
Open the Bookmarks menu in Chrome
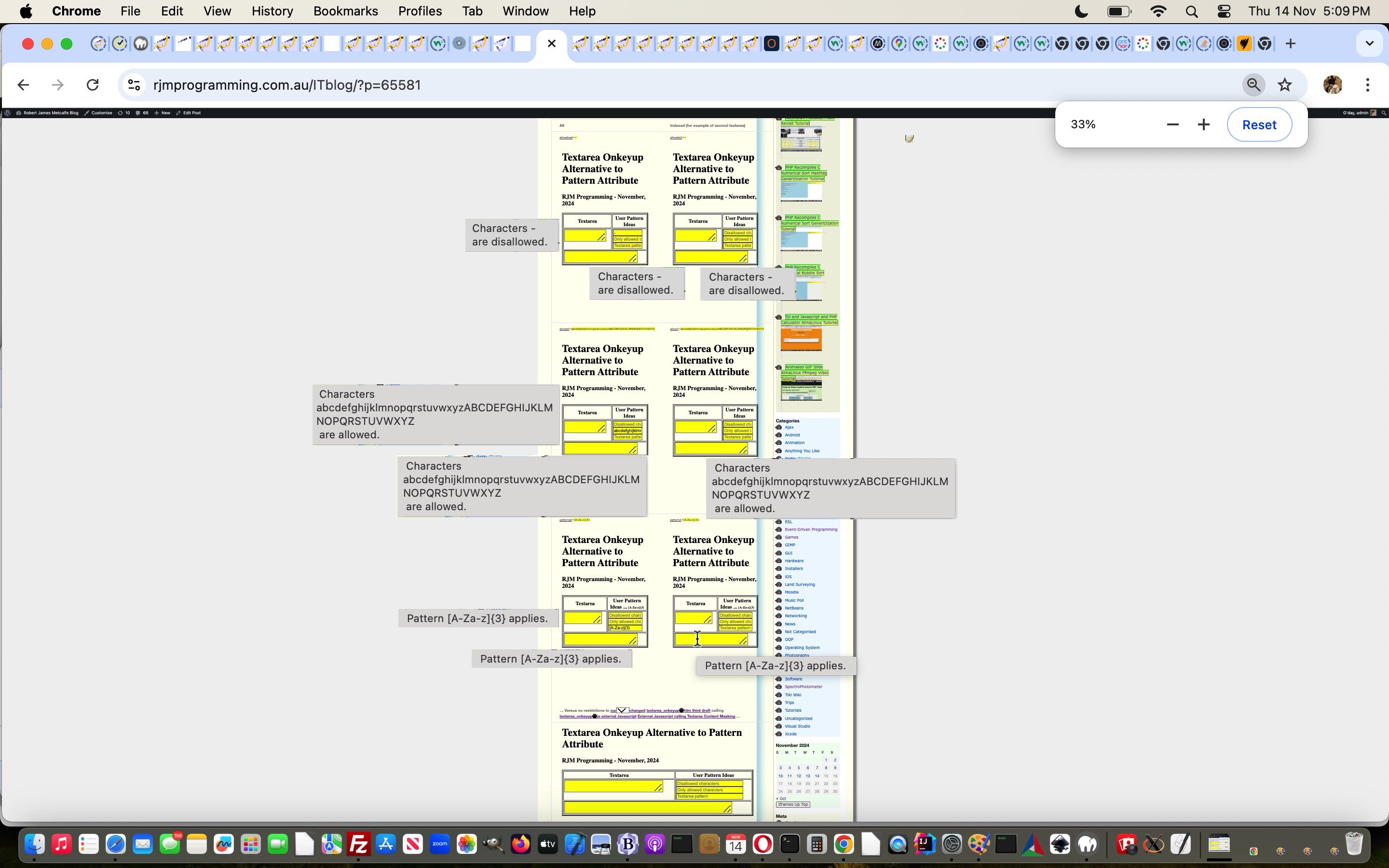[344, 10]
